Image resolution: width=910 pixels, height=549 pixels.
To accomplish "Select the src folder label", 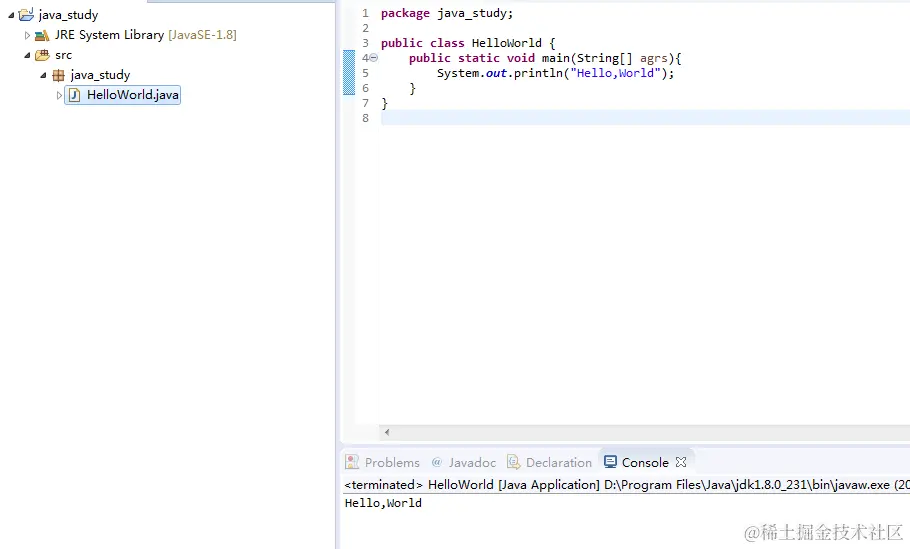I will pyautogui.click(x=64, y=55).
